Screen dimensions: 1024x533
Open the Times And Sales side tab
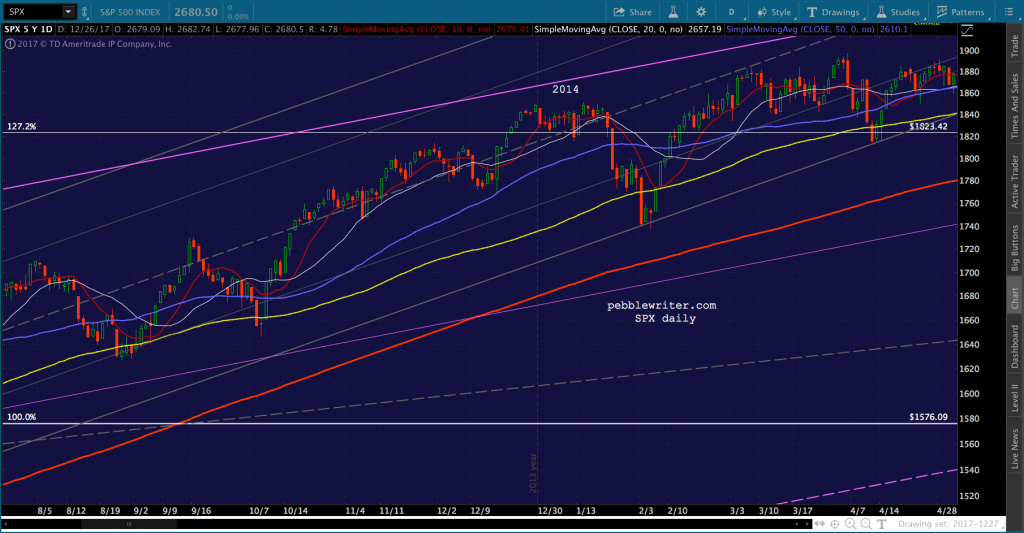pyautogui.click(x=1016, y=105)
